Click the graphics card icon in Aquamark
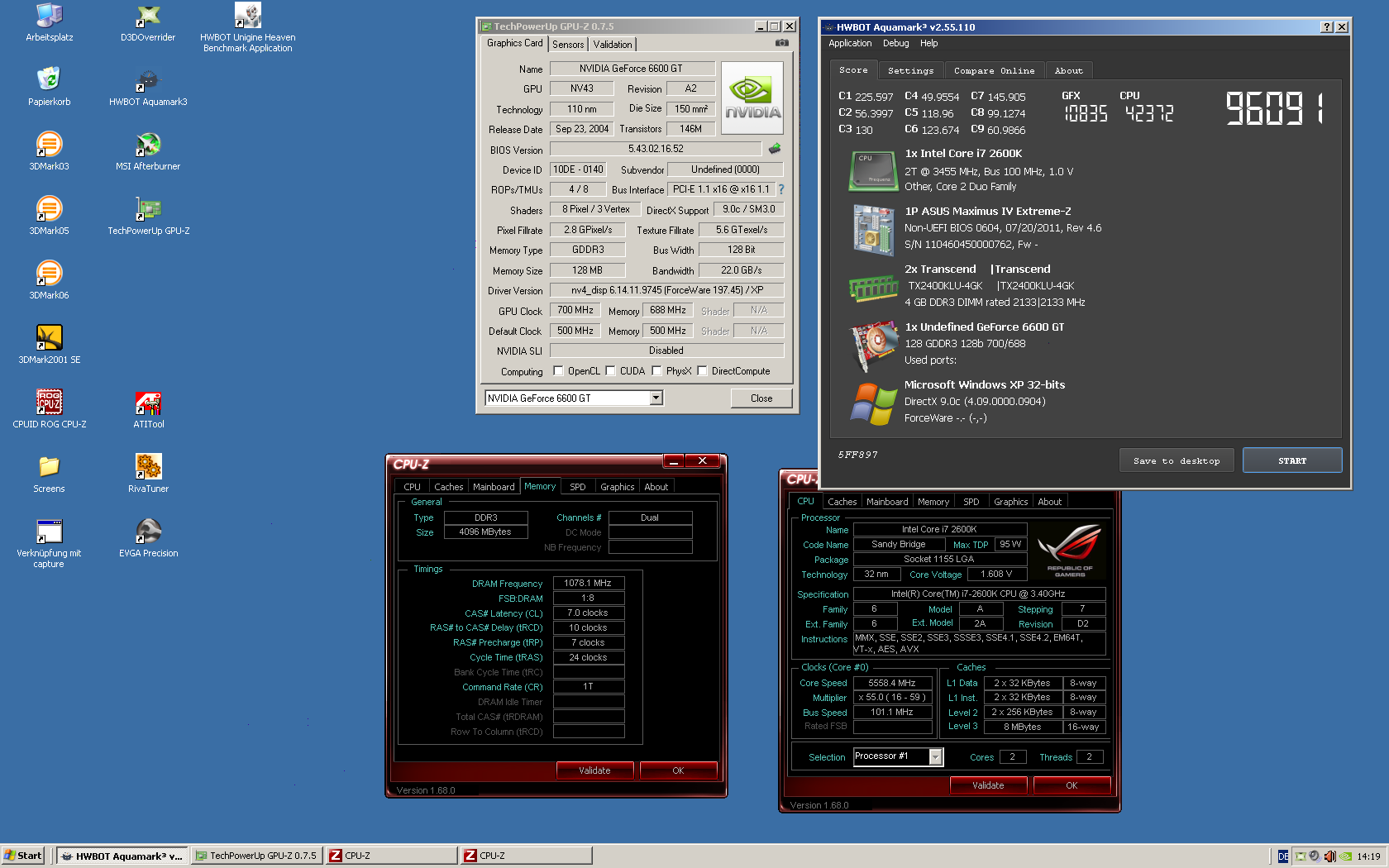Image resolution: width=1389 pixels, height=868 pixels. click(874, 346)
